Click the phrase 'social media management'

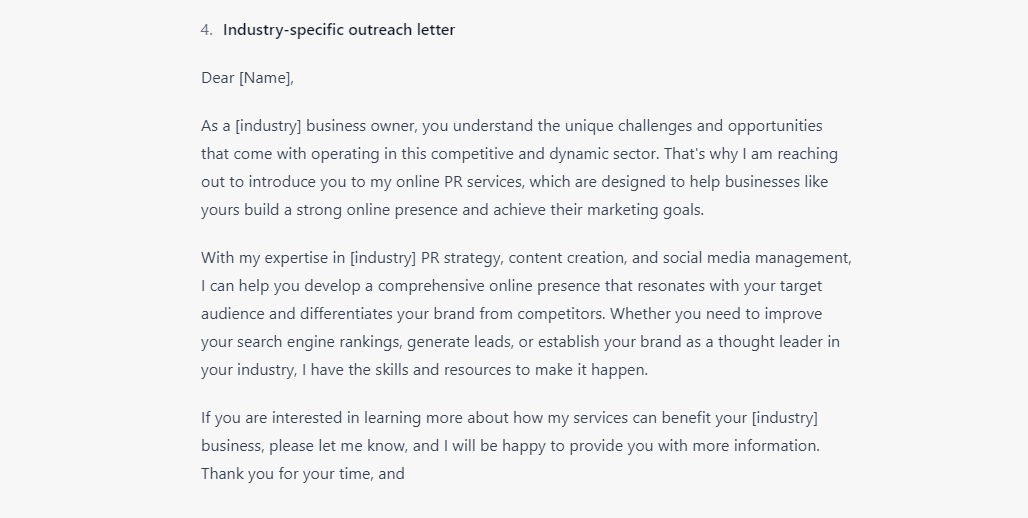point(756,258)
